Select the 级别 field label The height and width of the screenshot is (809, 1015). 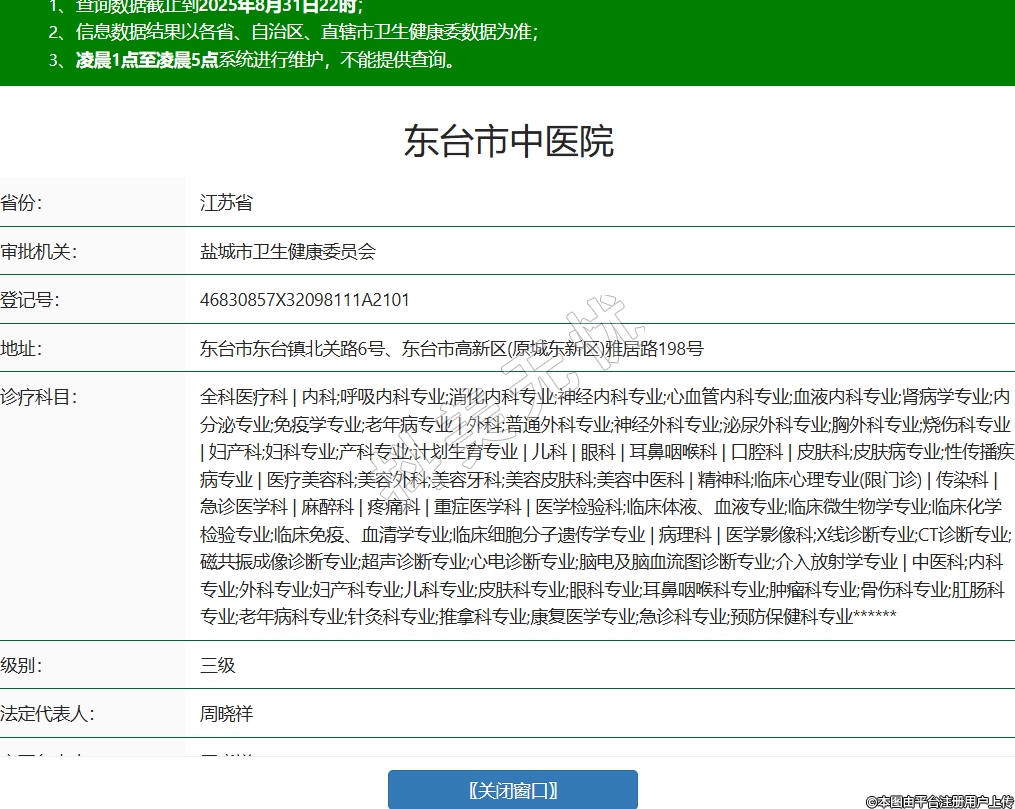[22, 665]
